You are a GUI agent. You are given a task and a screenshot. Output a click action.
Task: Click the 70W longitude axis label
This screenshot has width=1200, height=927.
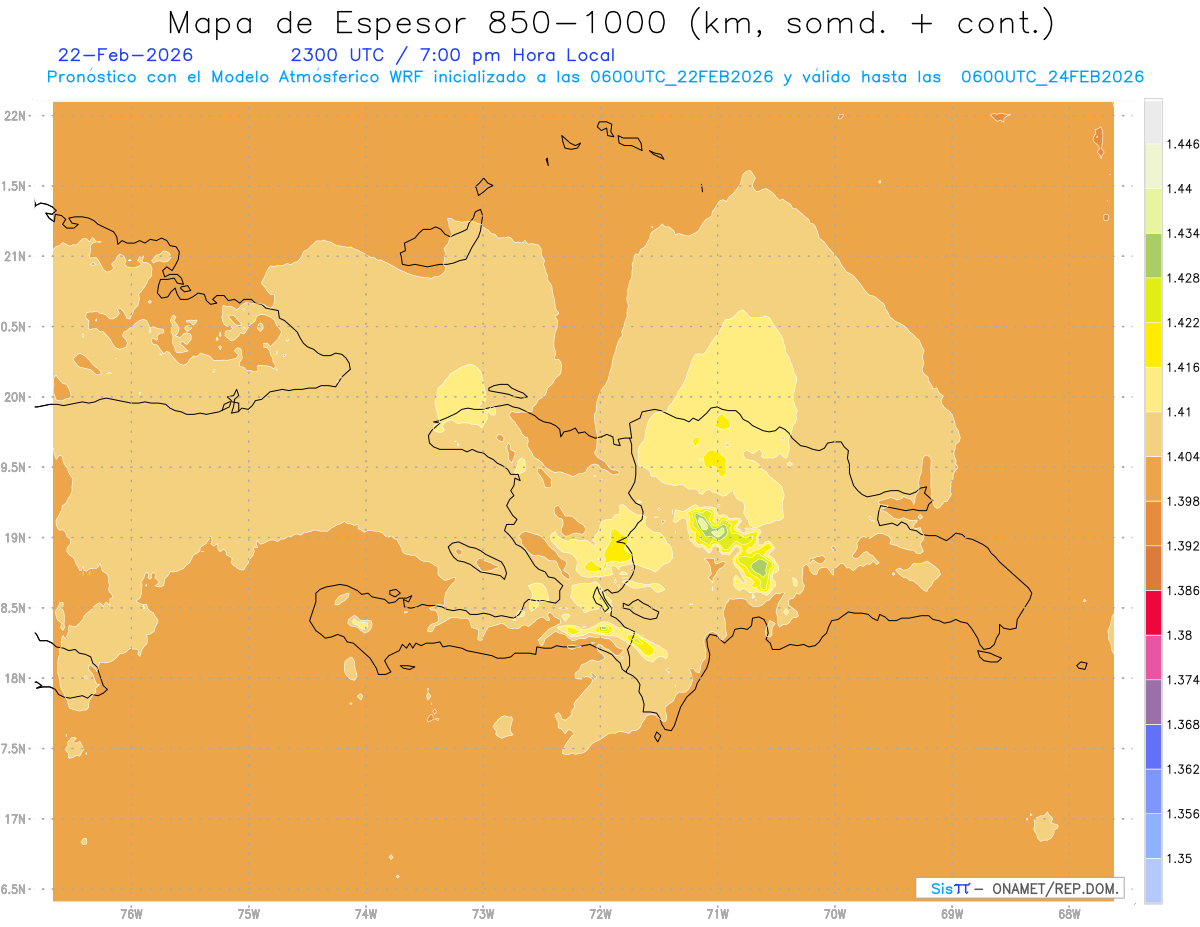coord(835,914)
